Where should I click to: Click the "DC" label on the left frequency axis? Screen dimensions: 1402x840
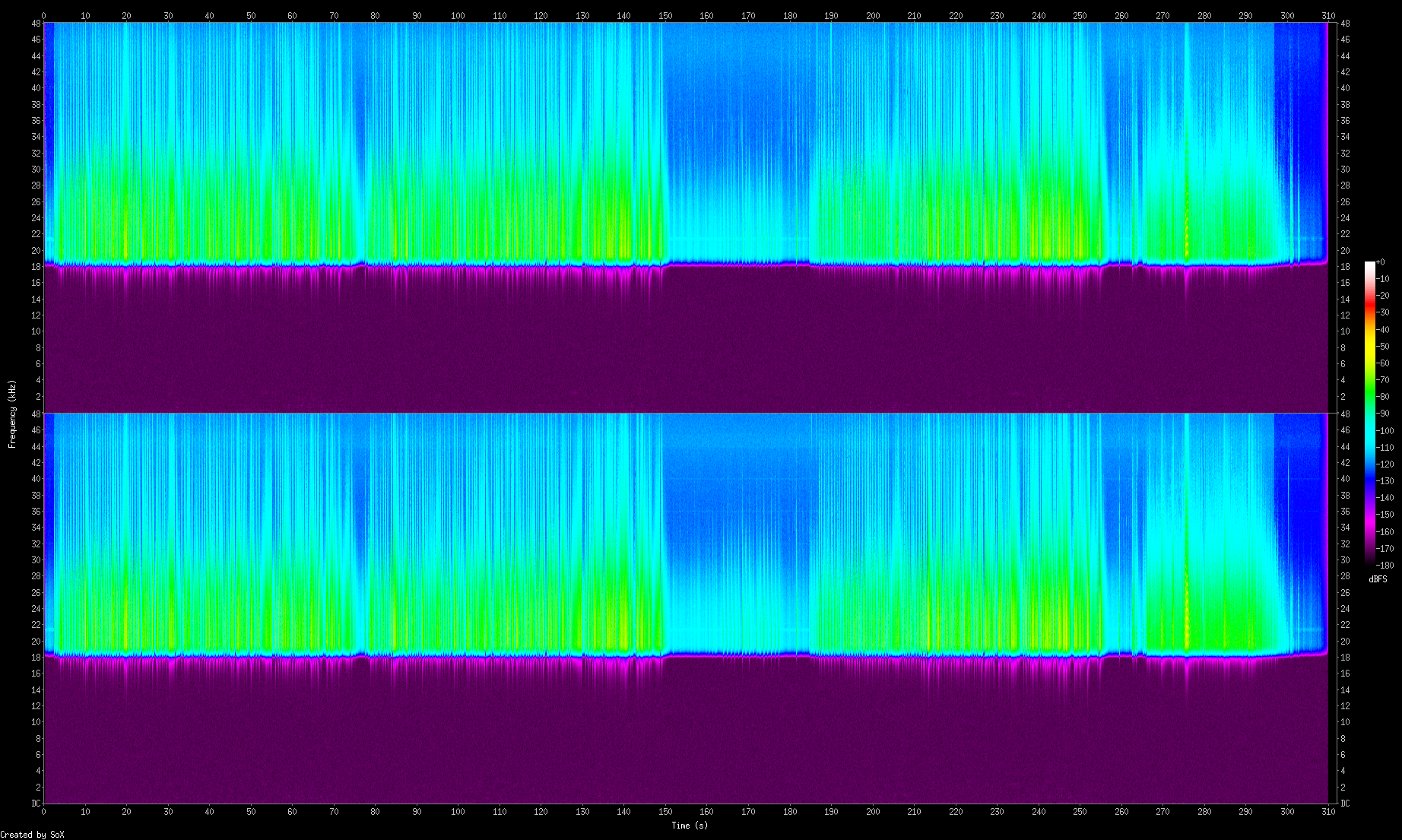tap(36, 804)
